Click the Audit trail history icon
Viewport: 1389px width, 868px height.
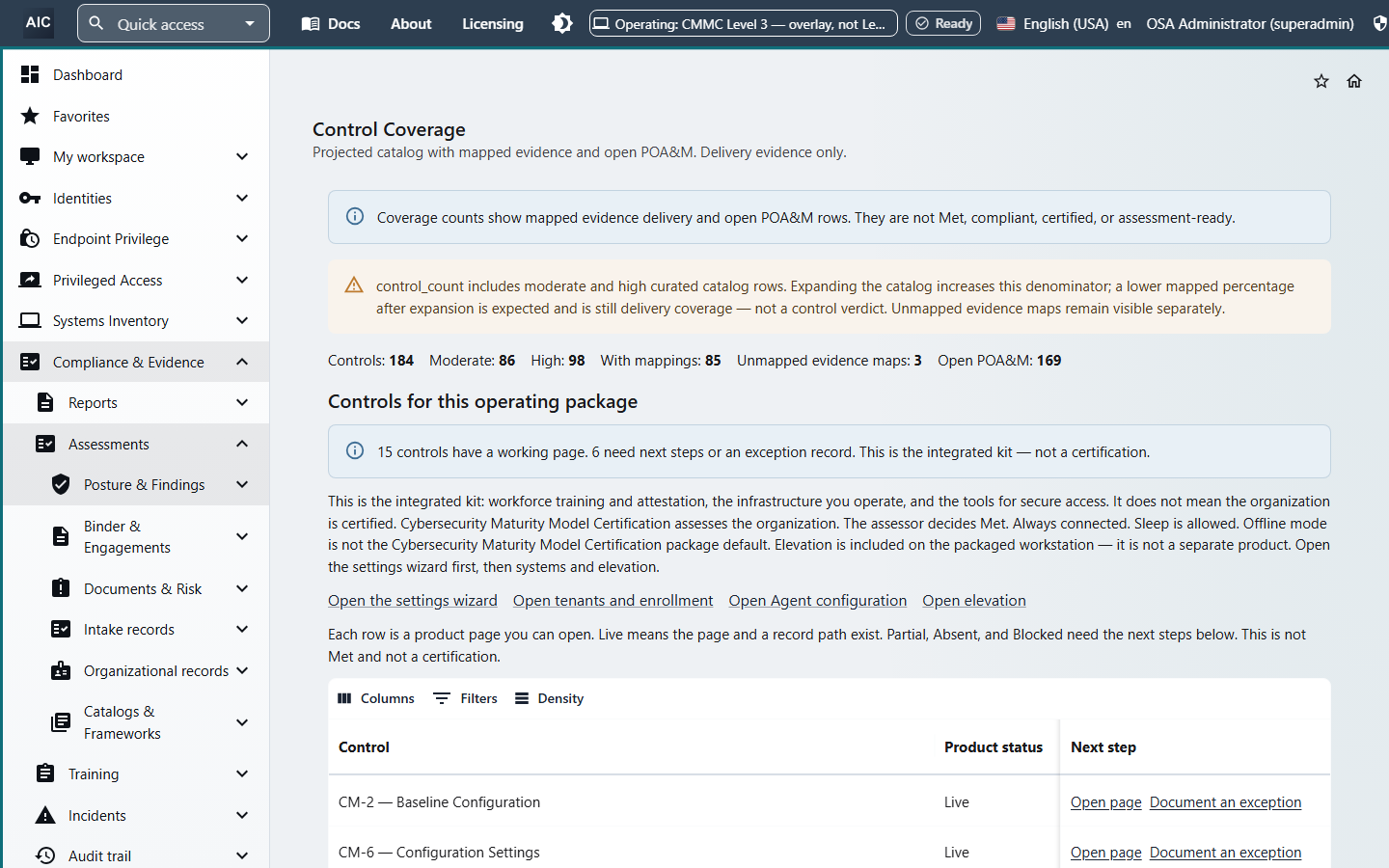[x=45, y=855]
